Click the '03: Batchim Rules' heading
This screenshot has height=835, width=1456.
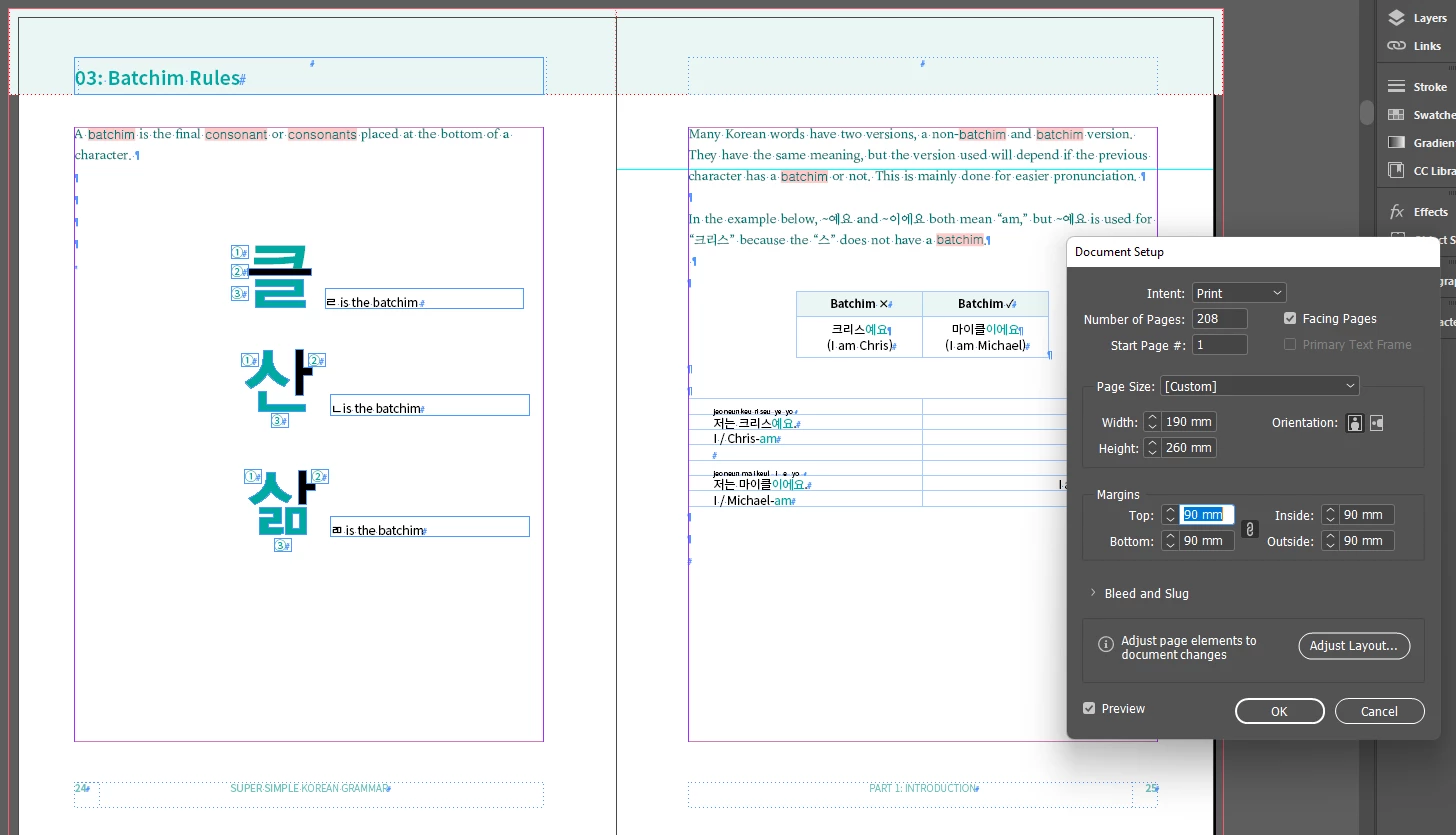(x=158, y=78)
